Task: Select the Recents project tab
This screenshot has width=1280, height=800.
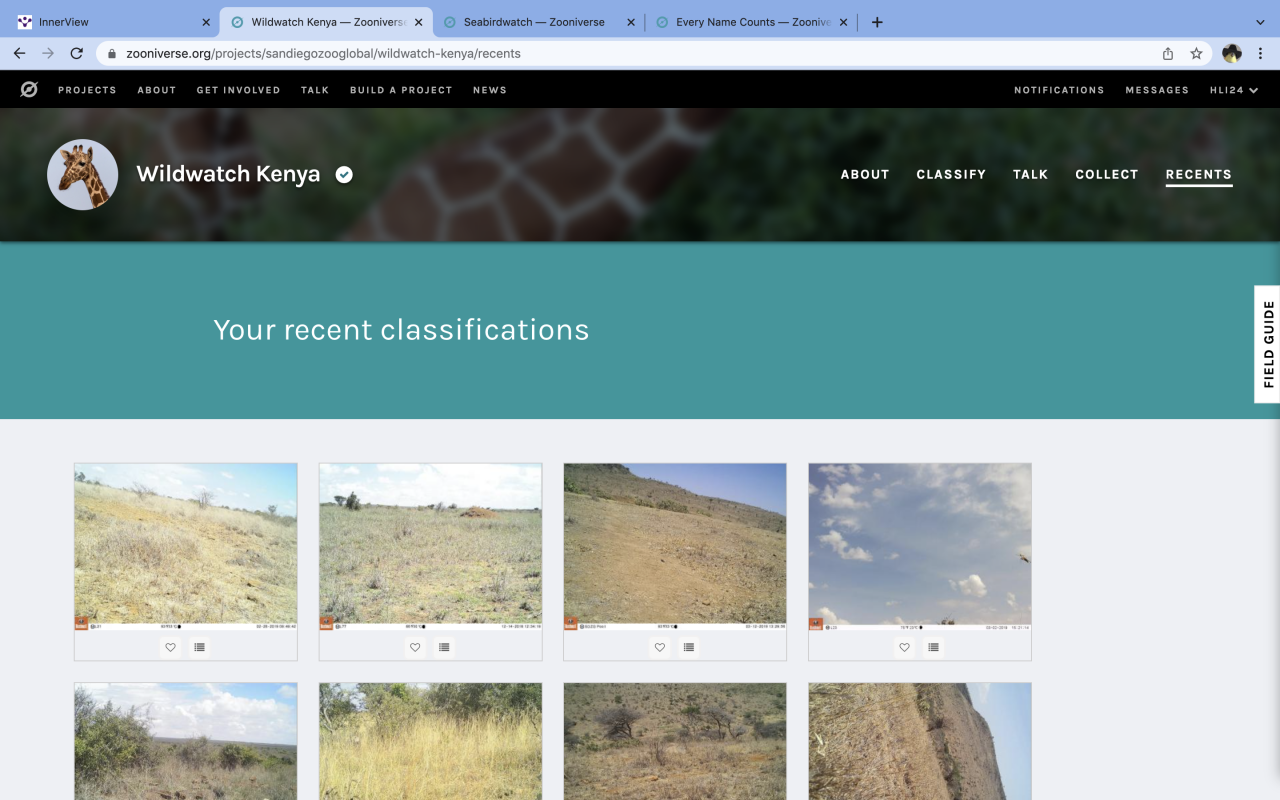Action: (1198, 174)
